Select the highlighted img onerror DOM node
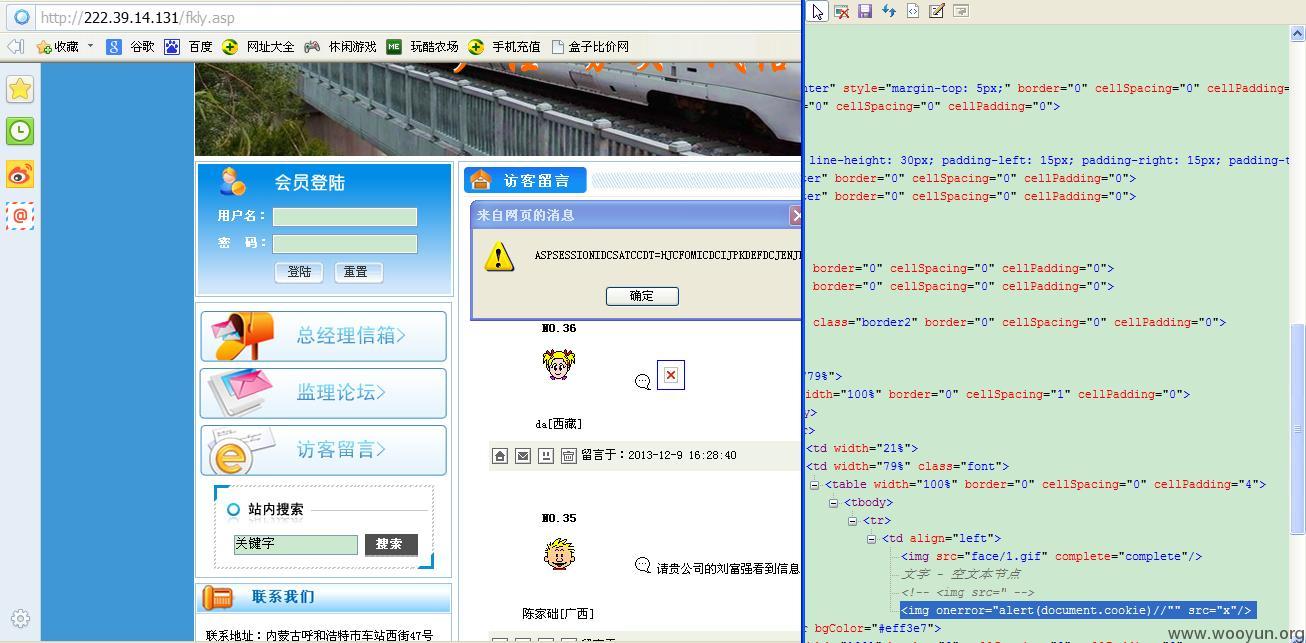1306x643 pixels. (x=1077, y=611)
